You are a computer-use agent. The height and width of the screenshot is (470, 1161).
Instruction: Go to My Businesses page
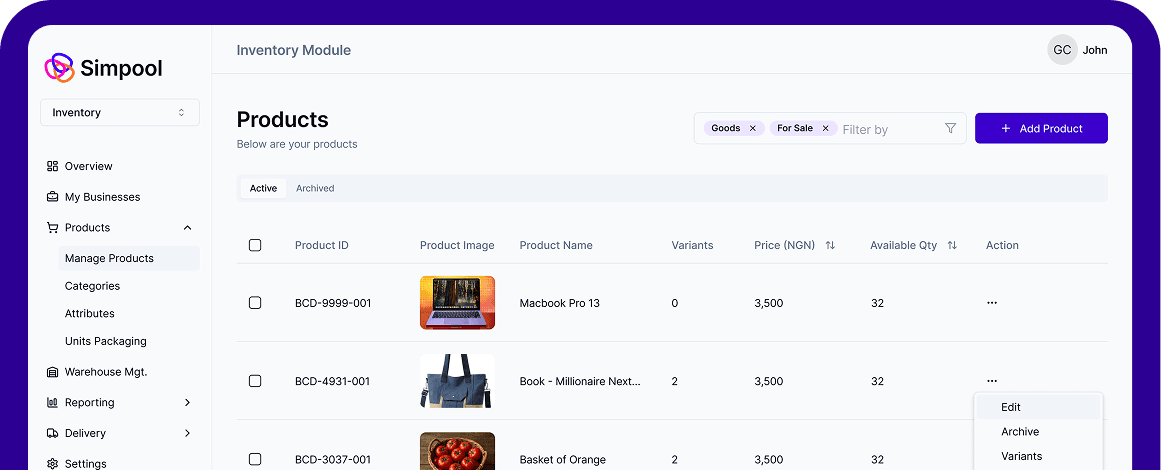click(102, 197)
